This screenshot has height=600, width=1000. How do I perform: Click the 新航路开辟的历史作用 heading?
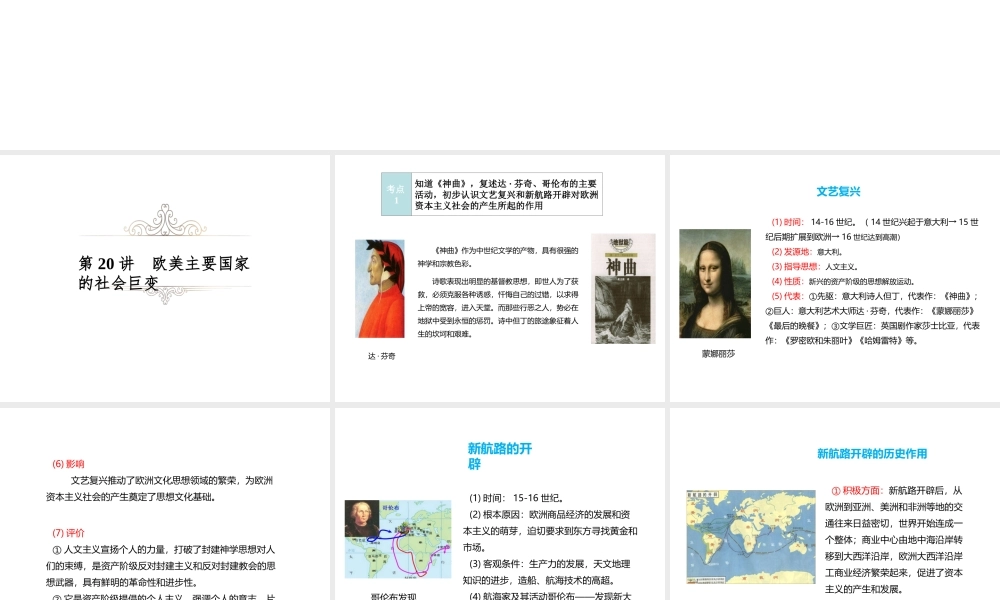click(871, 453)
